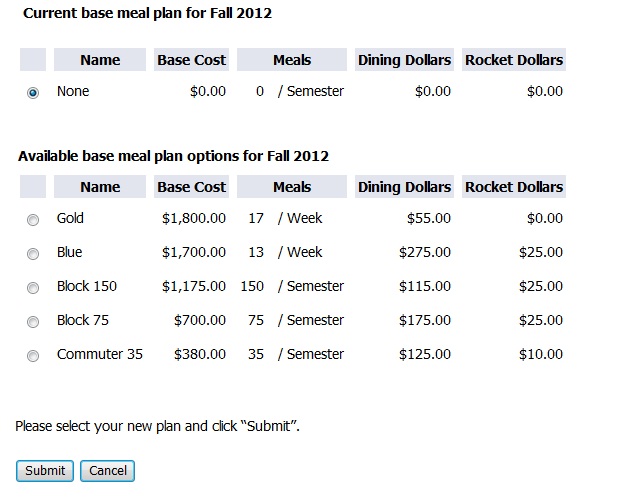Click the Submit button

pos(45,471)
